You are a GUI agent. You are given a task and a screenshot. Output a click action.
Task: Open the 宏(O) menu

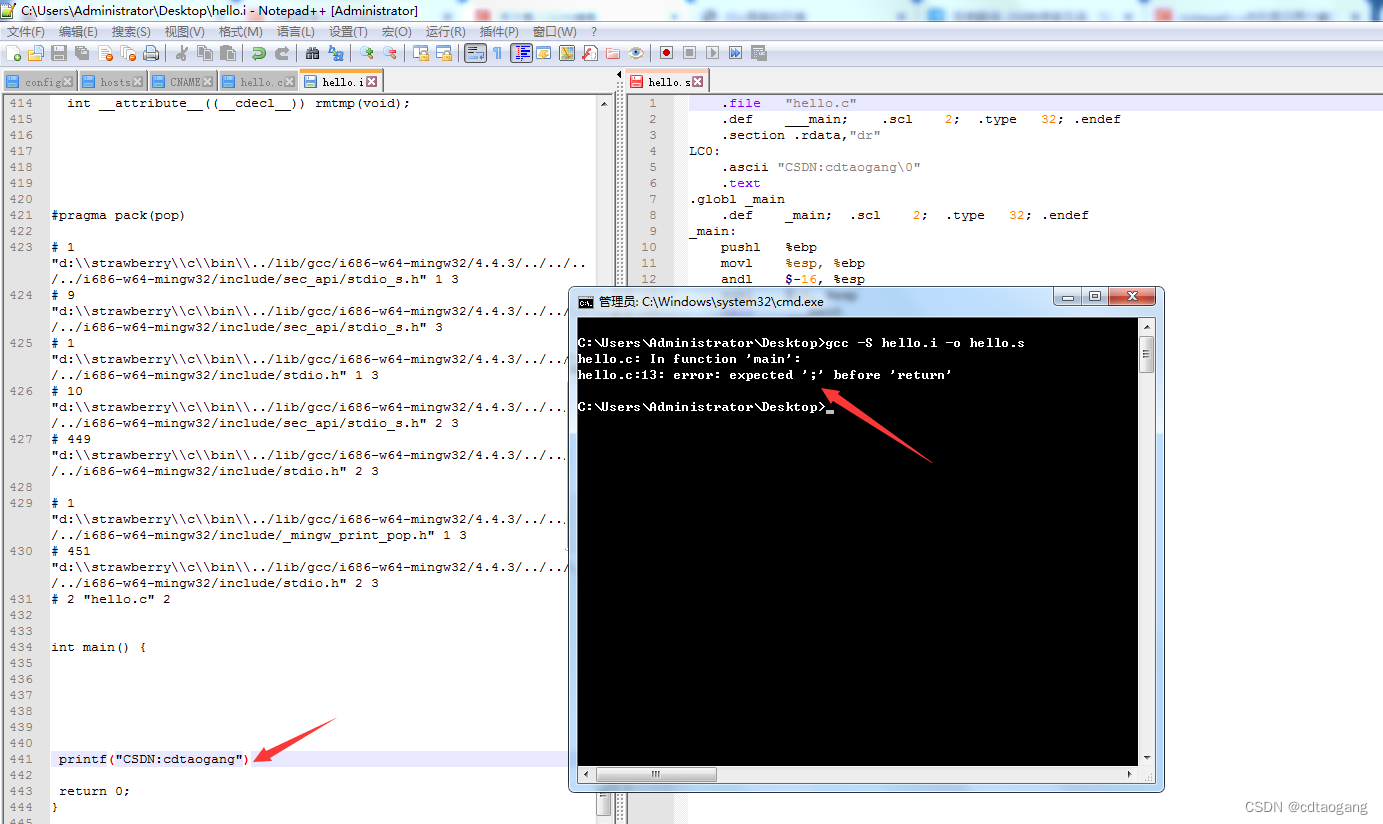click(397, 32)
